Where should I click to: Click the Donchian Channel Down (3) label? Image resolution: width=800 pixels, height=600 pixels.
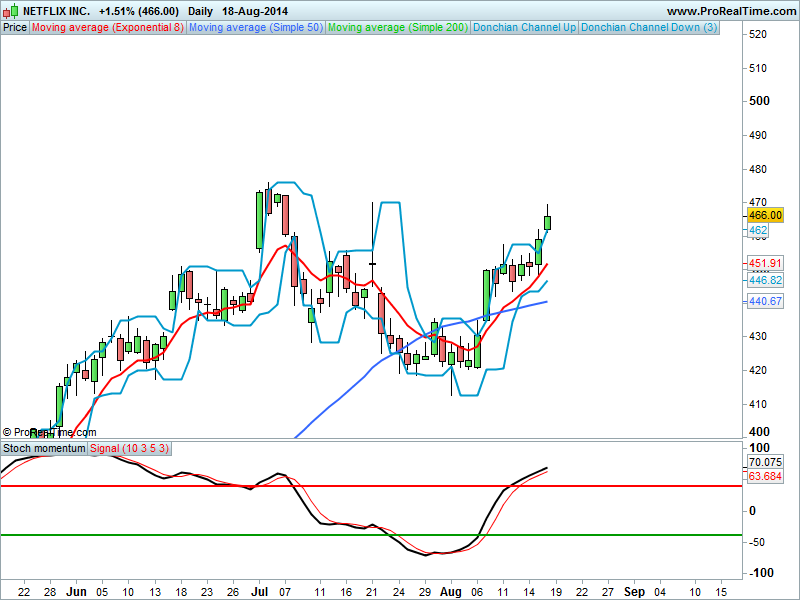pos(649,28)
